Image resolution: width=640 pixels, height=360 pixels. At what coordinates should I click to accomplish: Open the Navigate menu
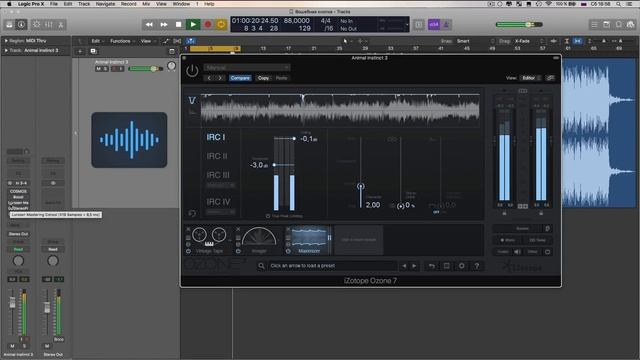tap(105, 4)
